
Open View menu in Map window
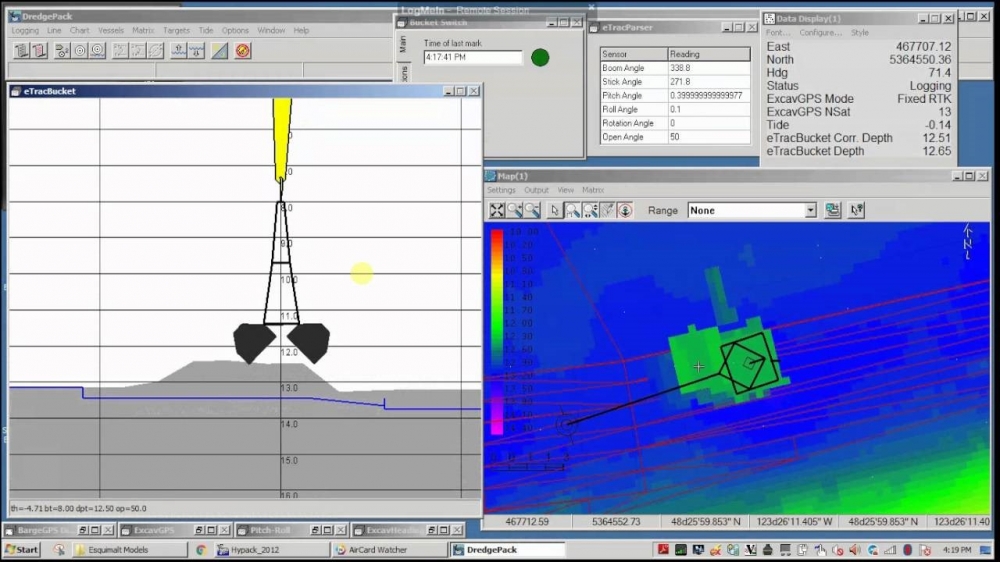[x=566, y=190]
